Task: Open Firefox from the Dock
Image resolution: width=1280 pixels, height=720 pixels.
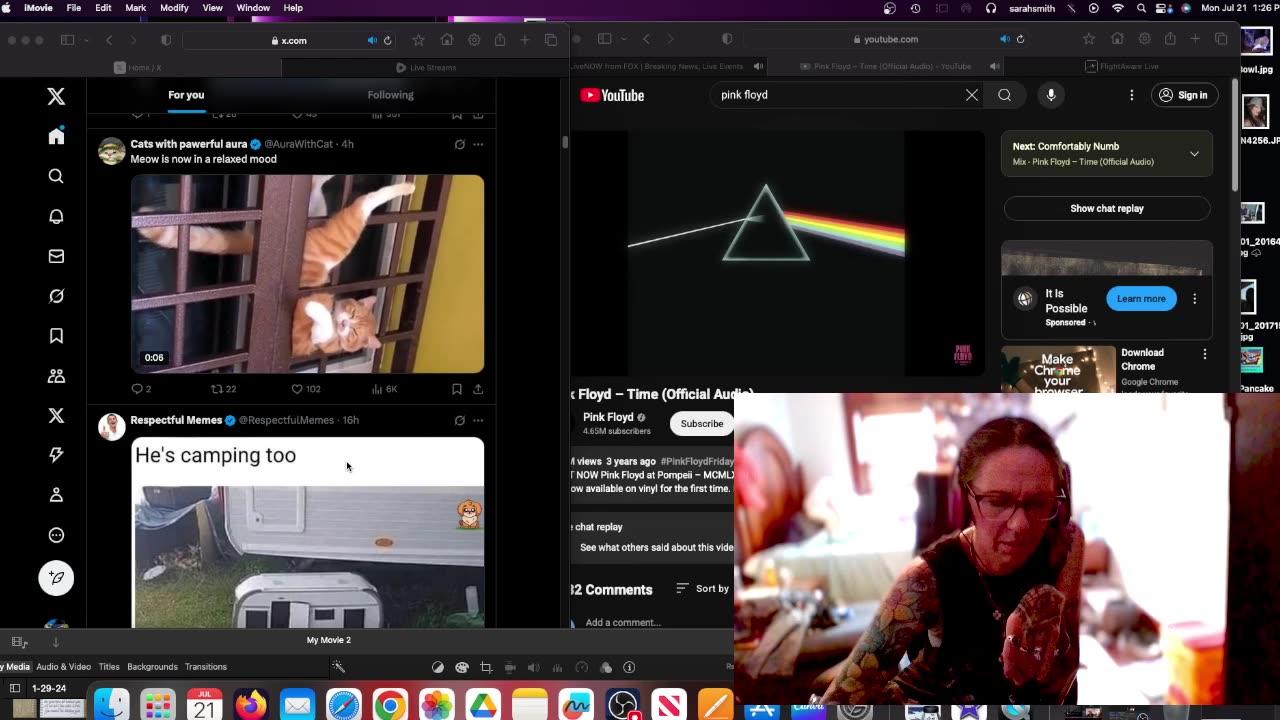Action: coord(251,704)
